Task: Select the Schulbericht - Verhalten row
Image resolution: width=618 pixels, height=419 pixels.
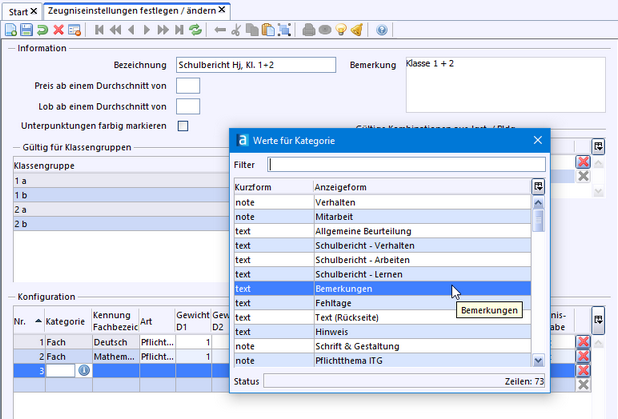Action: tap(383, 246)
